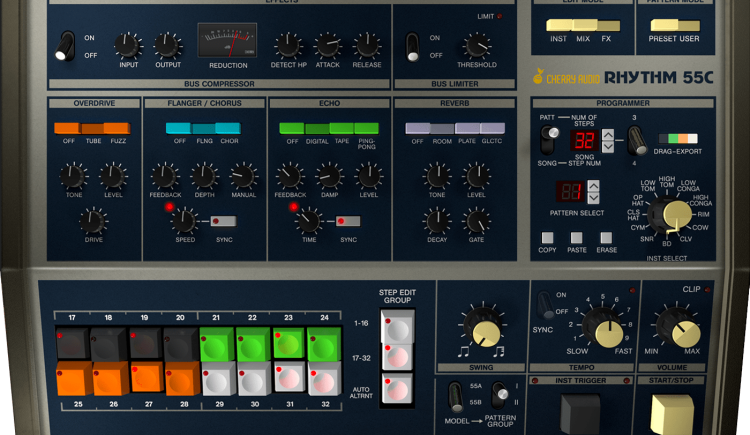
Task: Enable Flanger/Chorus speed SYNC button
Action: pos(223,221)
